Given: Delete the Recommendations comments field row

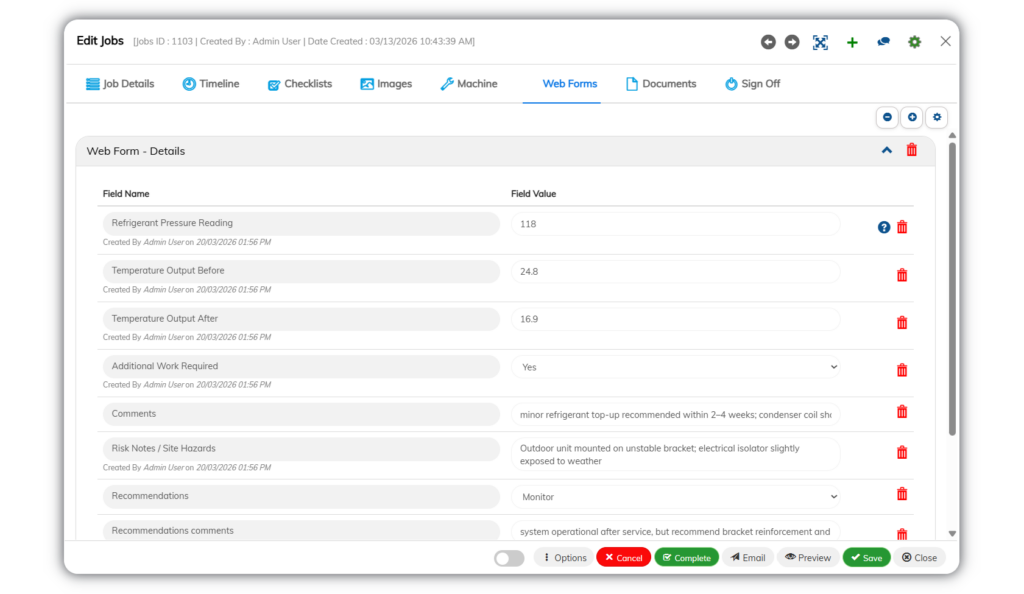Looking at the screenshot, I should 902,534.
